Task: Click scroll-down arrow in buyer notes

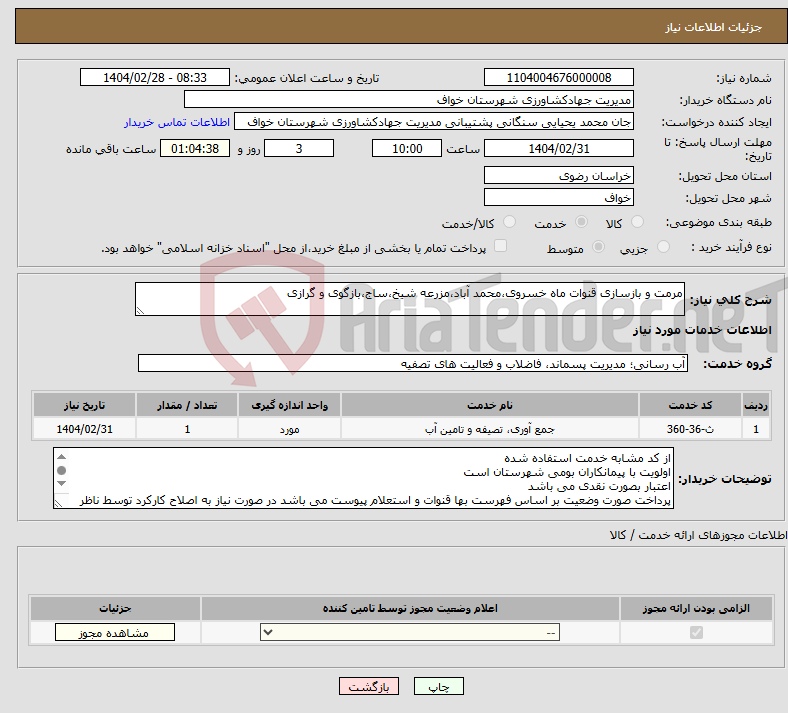Action: [x=62, y=483]
